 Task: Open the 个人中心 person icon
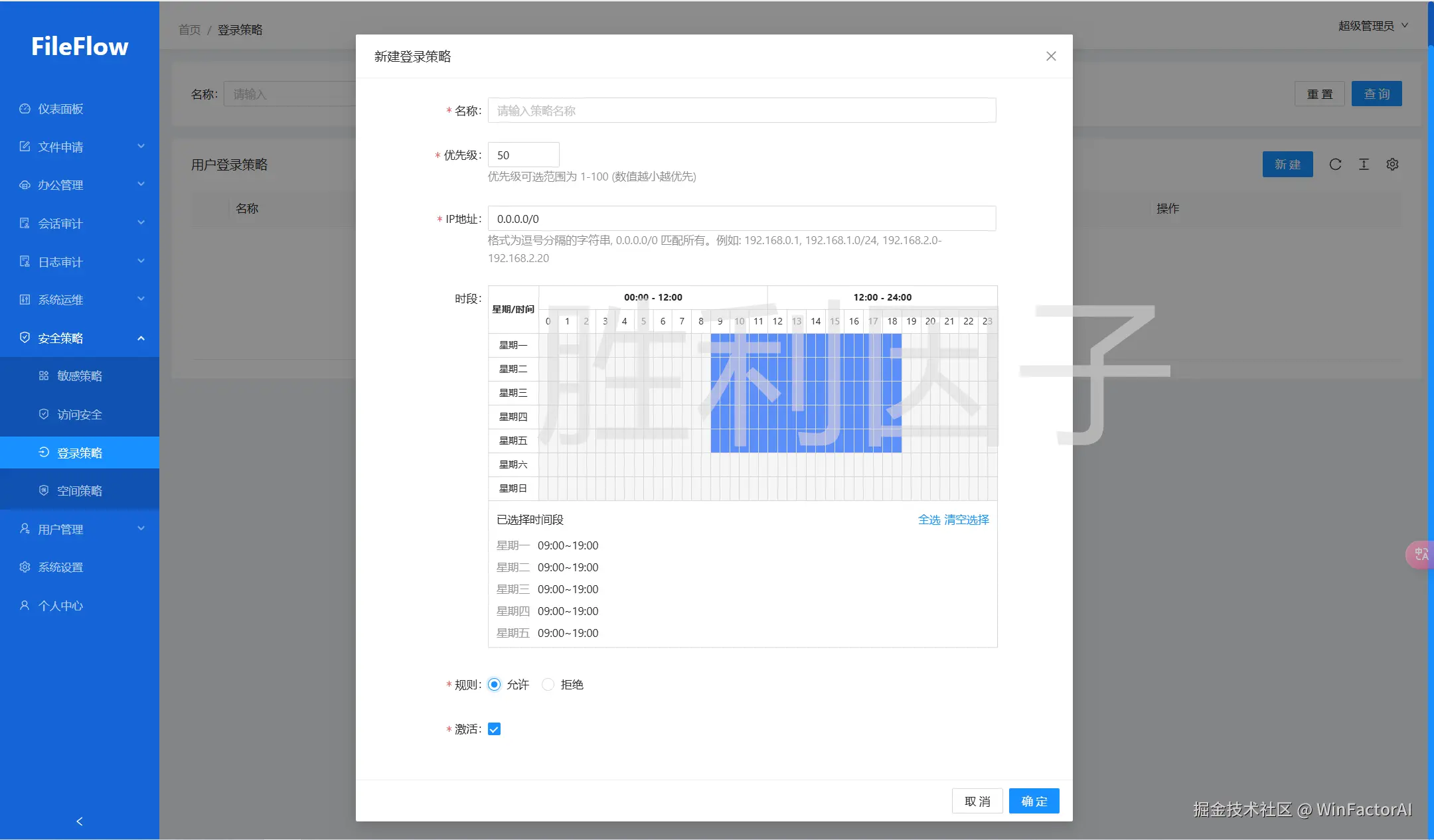pos(25,605)
